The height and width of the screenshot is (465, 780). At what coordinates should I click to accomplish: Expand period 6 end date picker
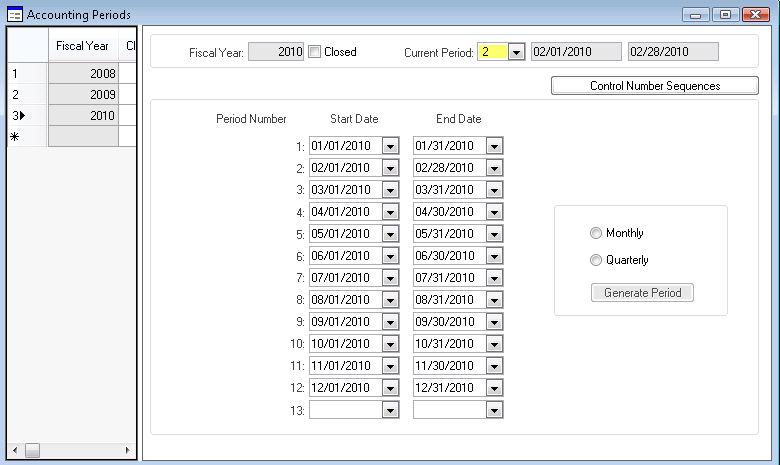pos(494,256)
